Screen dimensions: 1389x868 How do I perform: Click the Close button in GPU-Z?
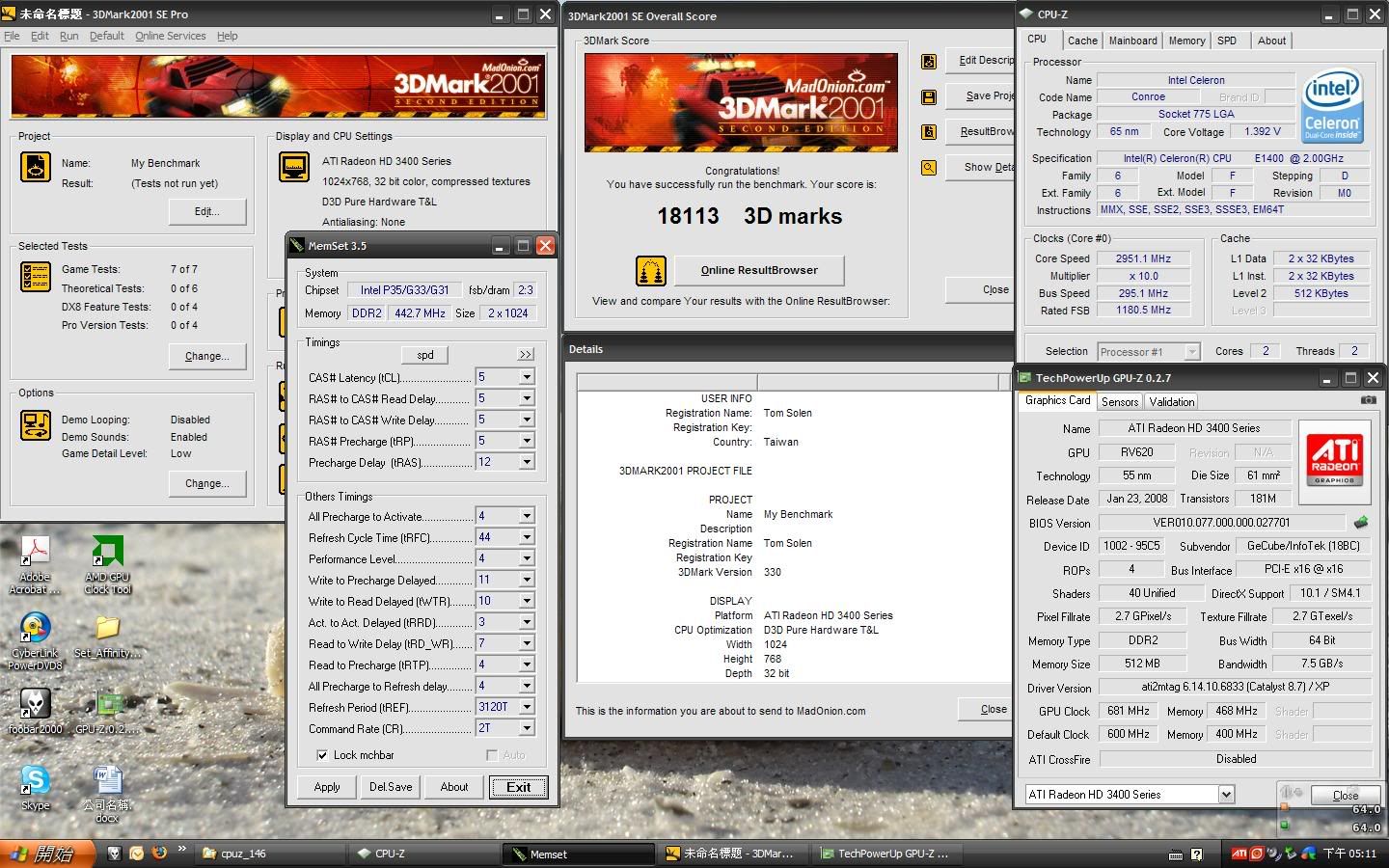1345,795
